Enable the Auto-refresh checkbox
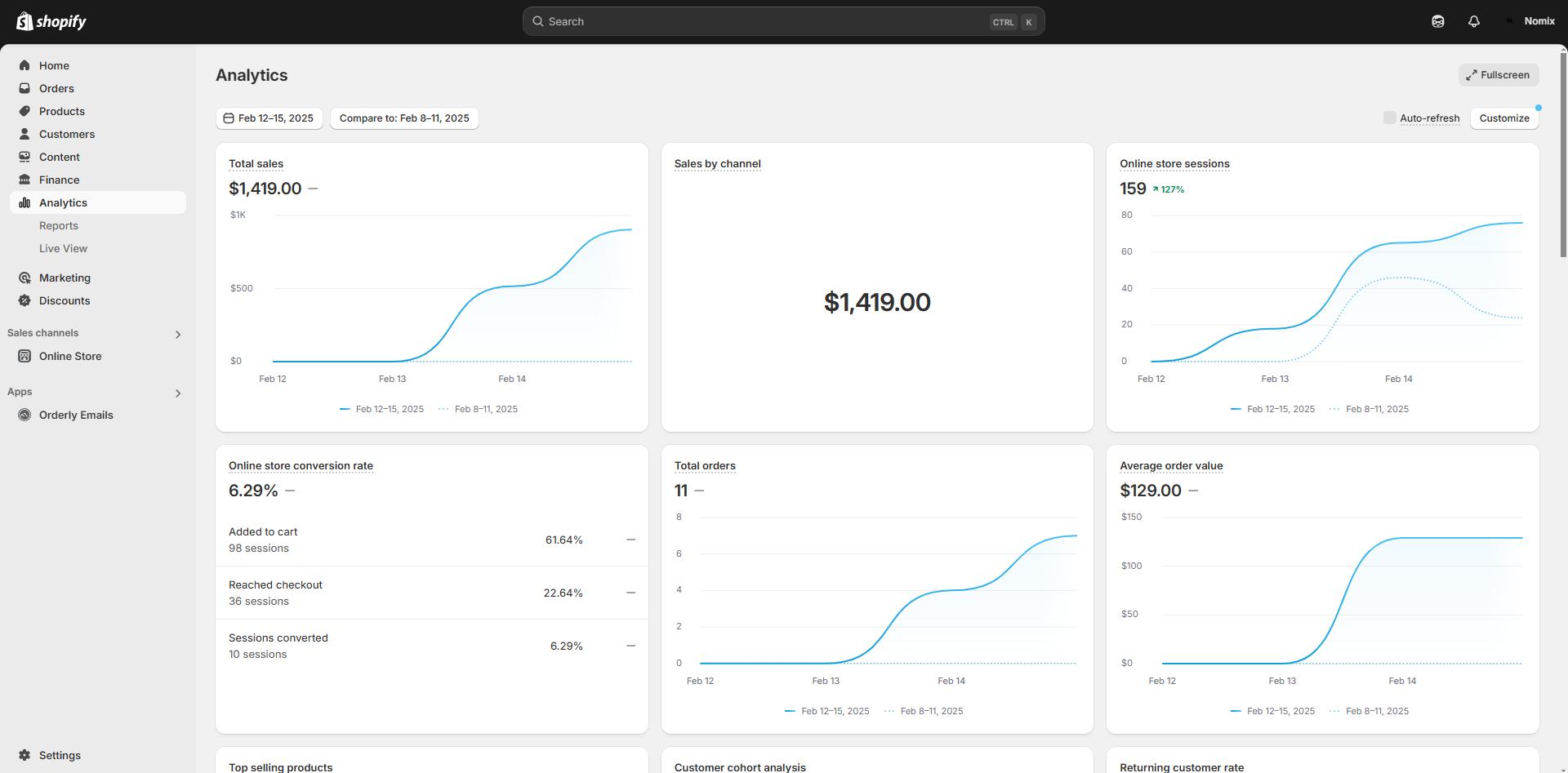The image size is (1568, 773). click(x=1389, y=118)
